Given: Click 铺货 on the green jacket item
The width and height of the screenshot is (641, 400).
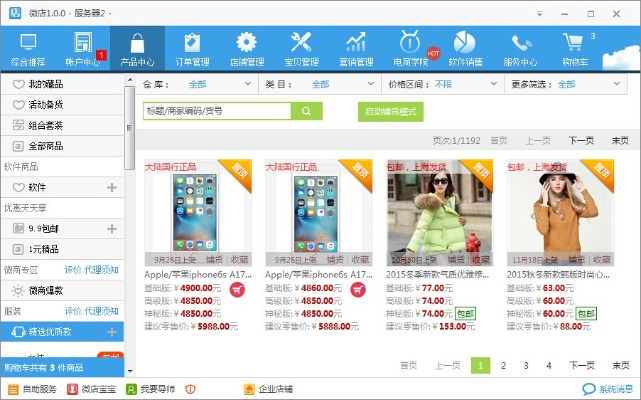Looking at the screenshot, I should (456, 259).
